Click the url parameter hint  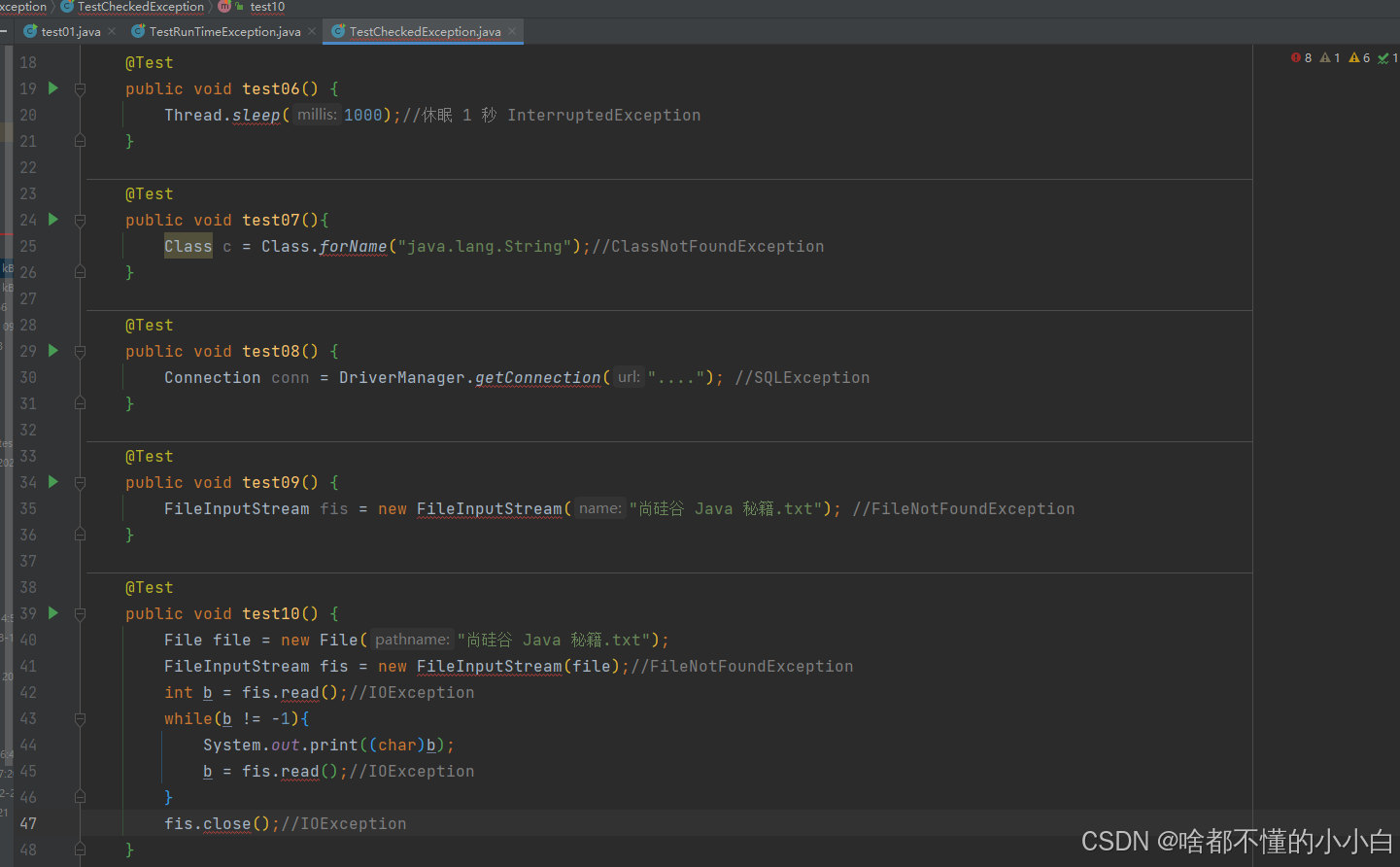[x=629, y=377]
